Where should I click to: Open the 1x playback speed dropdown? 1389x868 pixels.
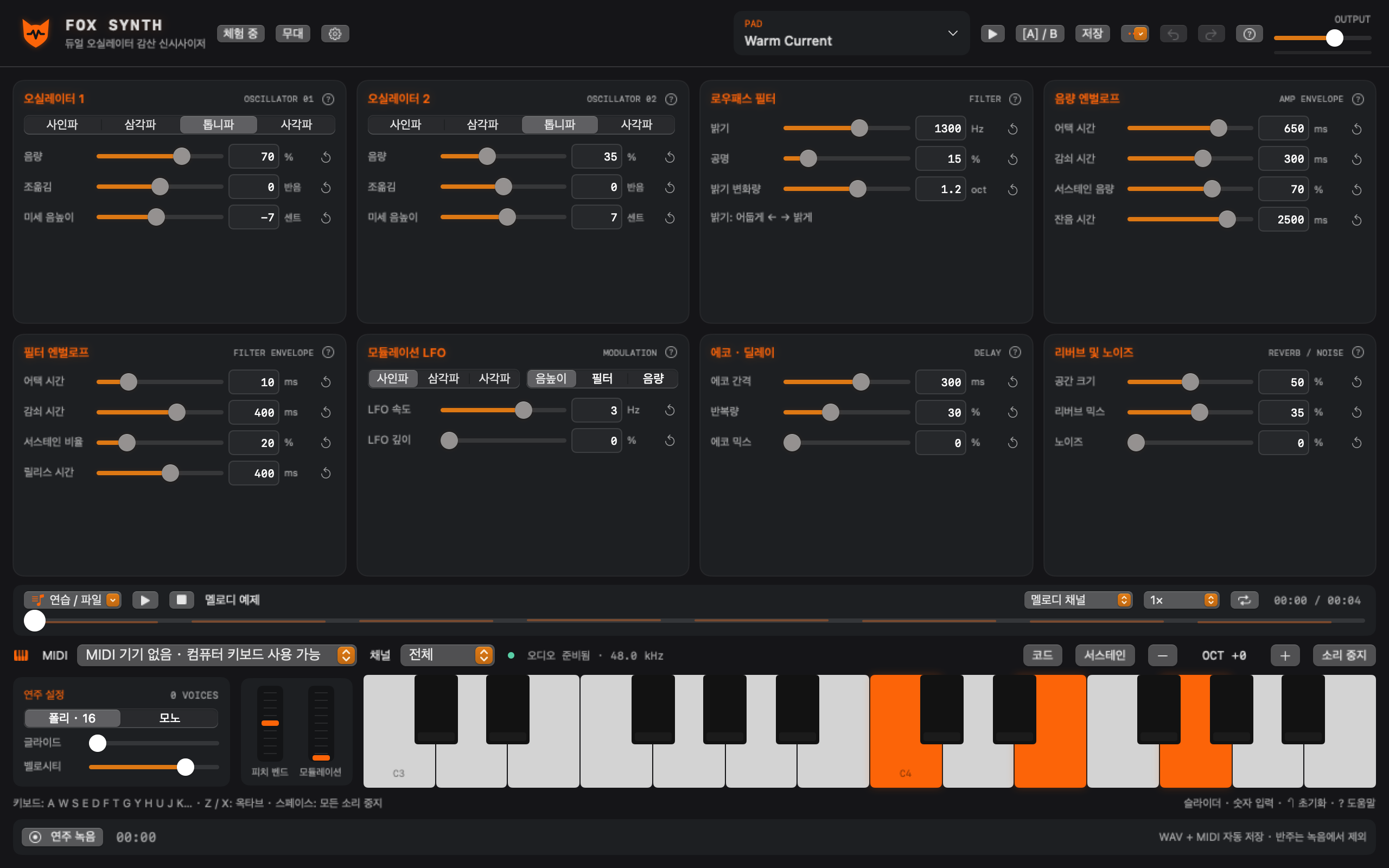[x=1181, y=600]
